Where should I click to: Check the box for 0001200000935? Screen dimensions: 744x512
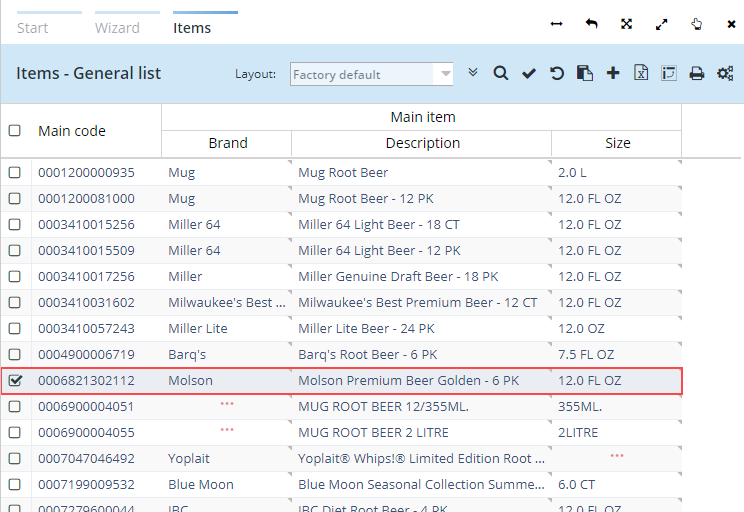(15, 172)
